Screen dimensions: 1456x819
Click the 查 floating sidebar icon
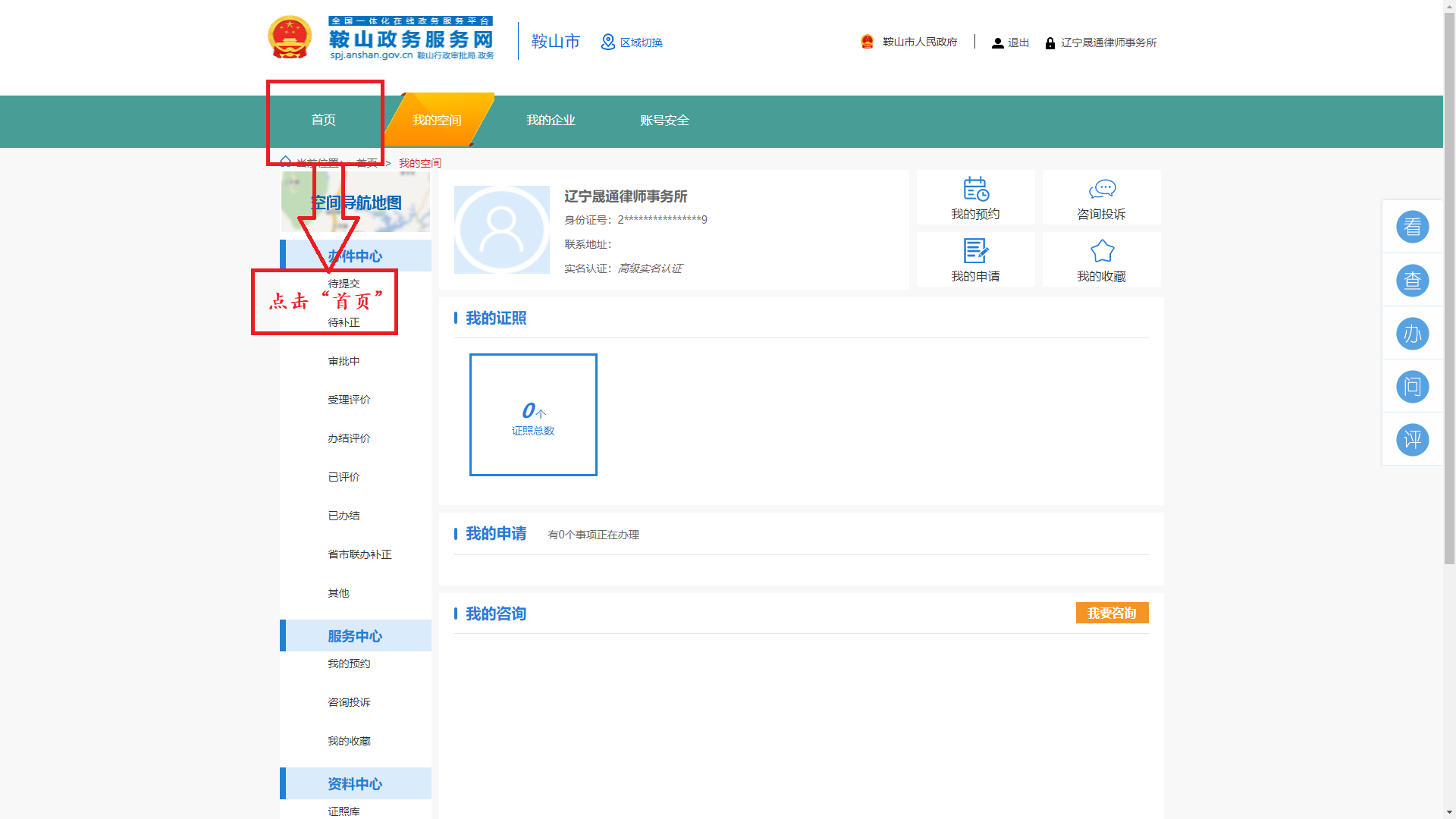(1412, 280)
